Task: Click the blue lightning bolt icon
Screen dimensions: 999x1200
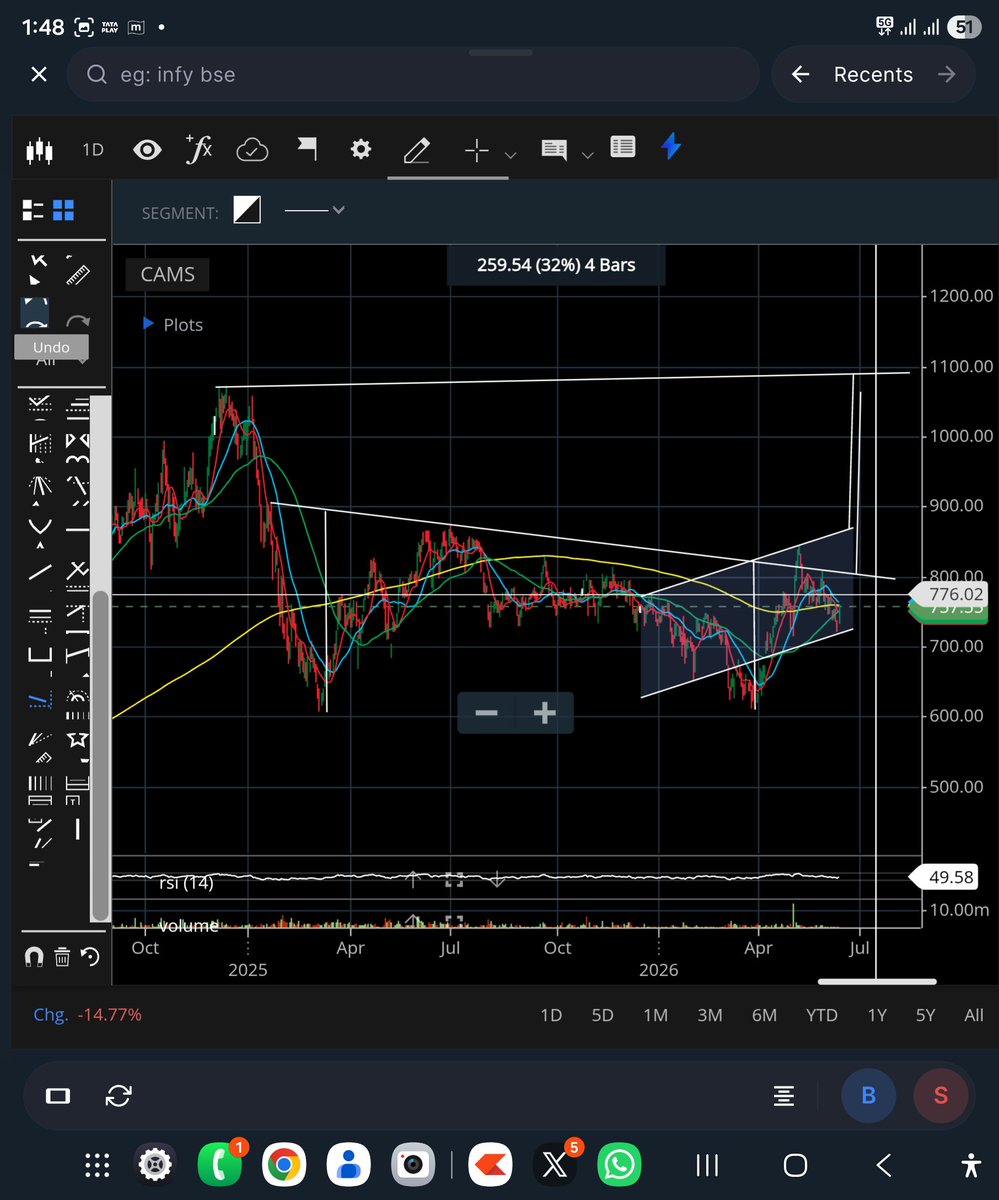Action: point(671,148)
